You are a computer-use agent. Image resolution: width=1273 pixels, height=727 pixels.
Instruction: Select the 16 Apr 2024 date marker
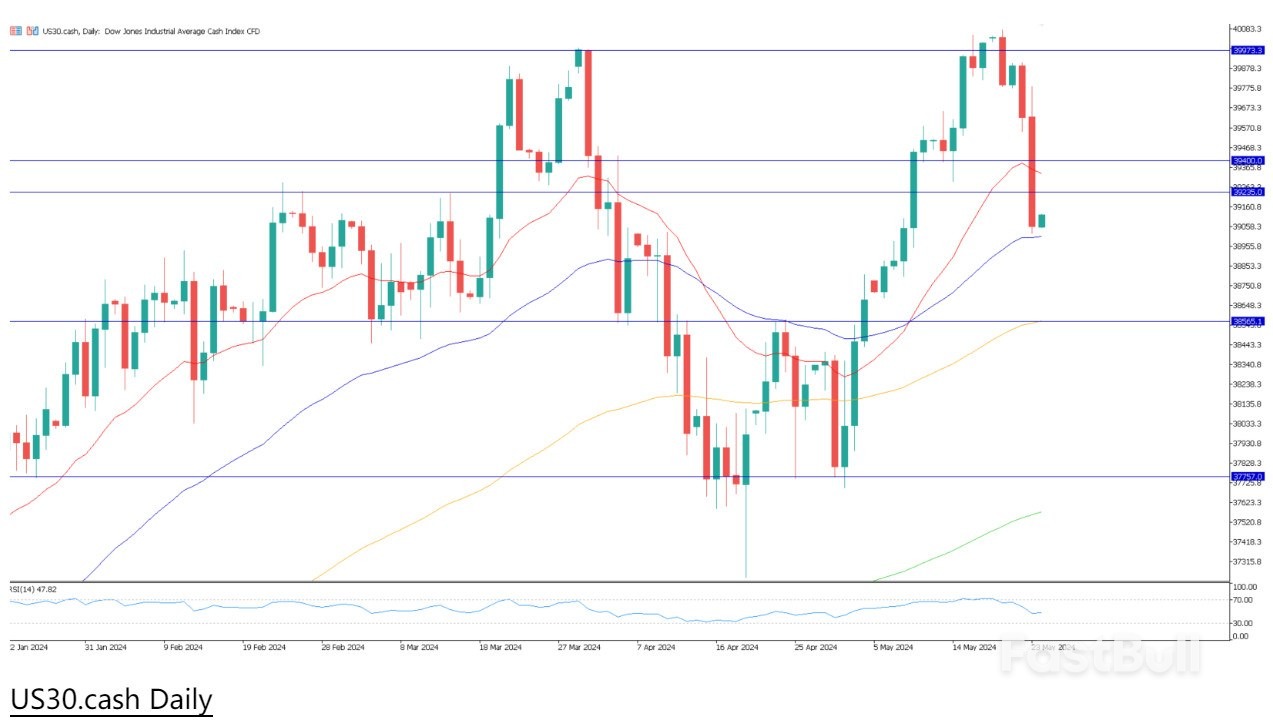736,647
